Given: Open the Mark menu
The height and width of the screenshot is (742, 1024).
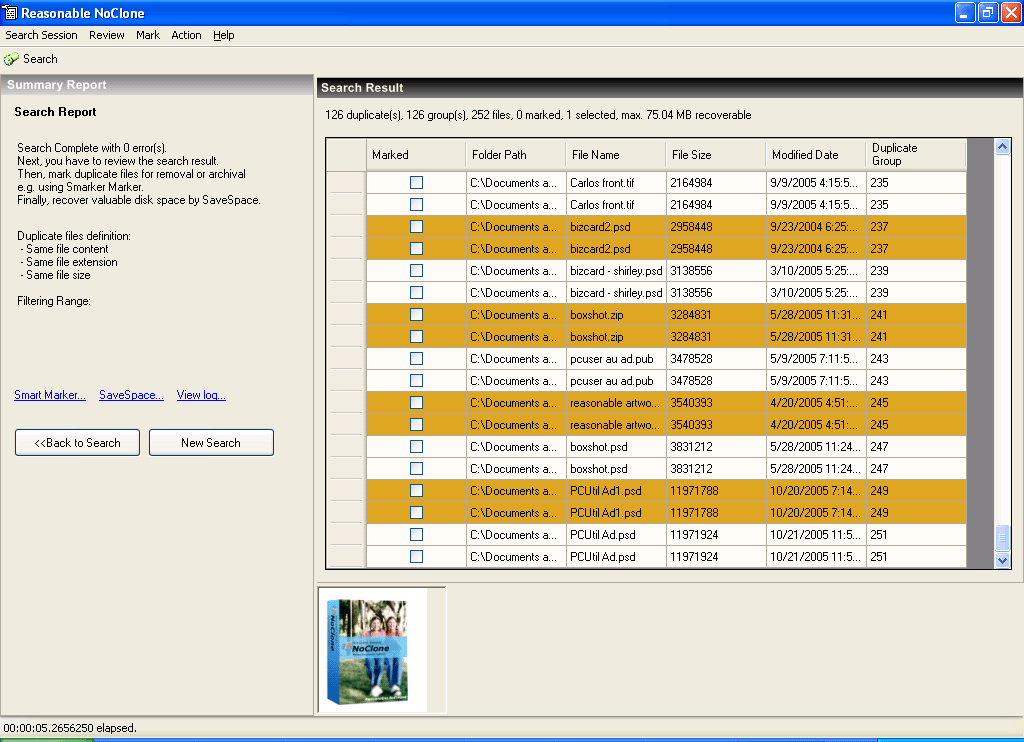Looking at the screenshot, I should (148, 35).
